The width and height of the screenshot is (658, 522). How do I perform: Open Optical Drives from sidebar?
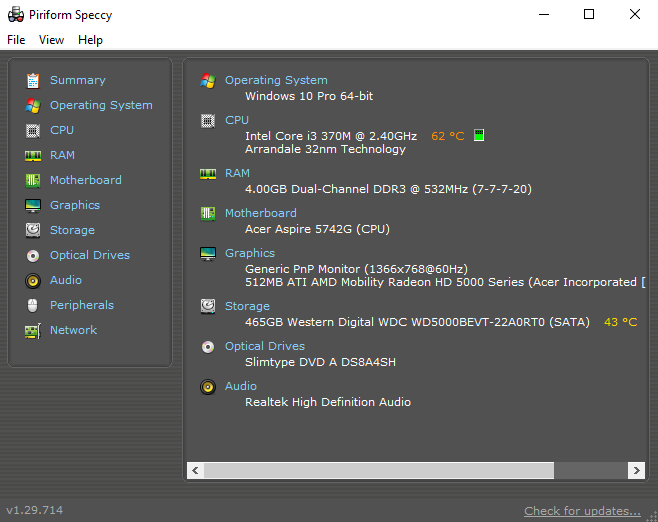click(x=90, y=255)
